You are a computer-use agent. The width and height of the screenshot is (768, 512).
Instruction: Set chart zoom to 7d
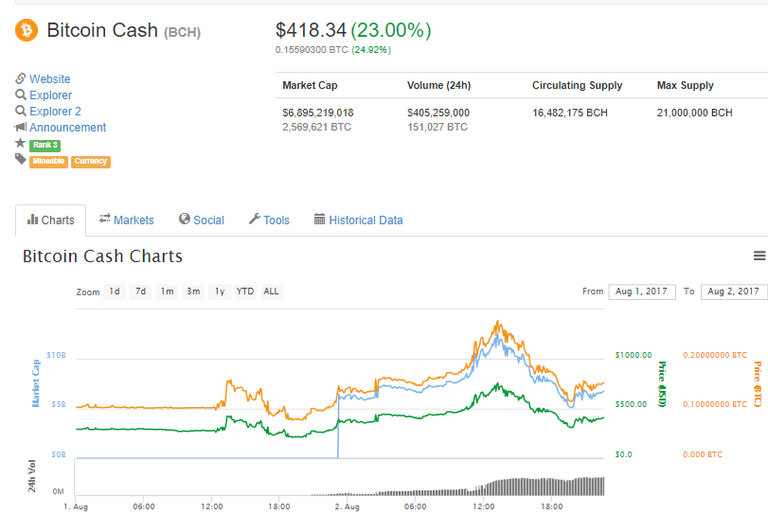point(141,292)
